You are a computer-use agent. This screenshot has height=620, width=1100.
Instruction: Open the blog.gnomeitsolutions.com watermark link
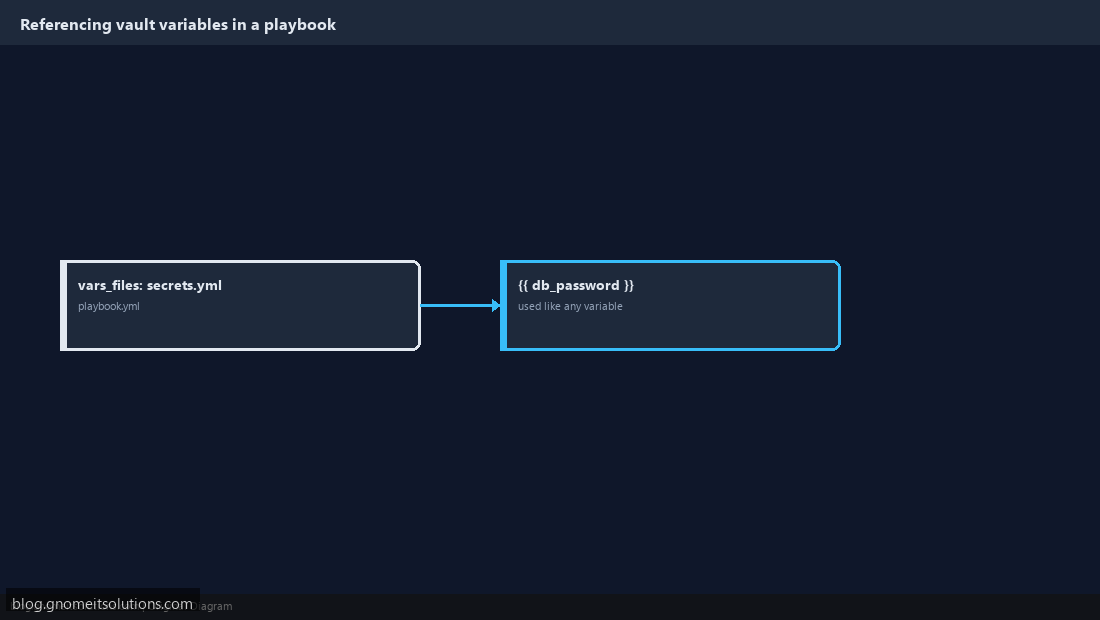[x=102, y=604]
